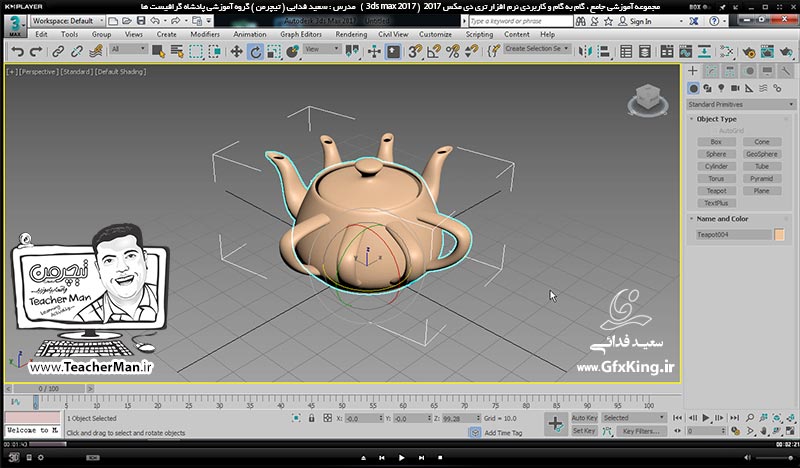
Task: Switch to the Create panel plus tab
Action: pos(692,71)
